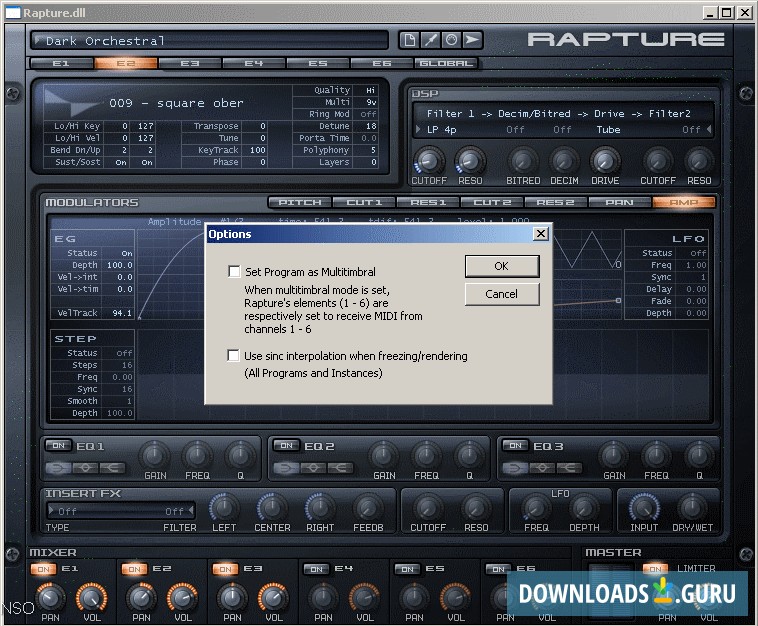The image size is (758, 626).
Task: Check Use sinc interpolation when freezing/rendering
Action: [234, 355]
